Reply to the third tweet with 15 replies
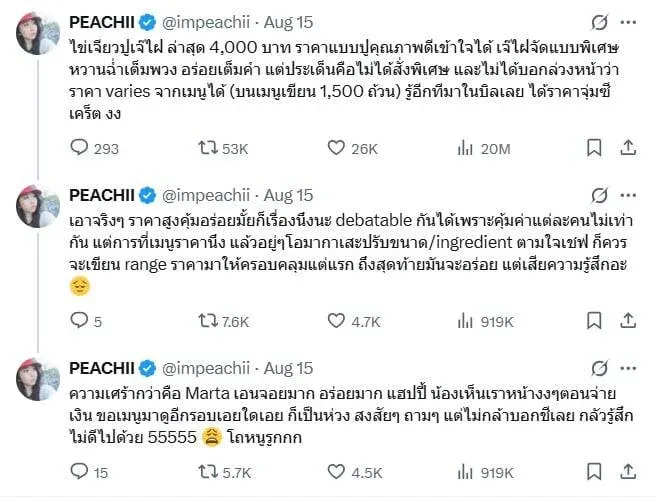The image size is (656, 502). tap(81, 472)
